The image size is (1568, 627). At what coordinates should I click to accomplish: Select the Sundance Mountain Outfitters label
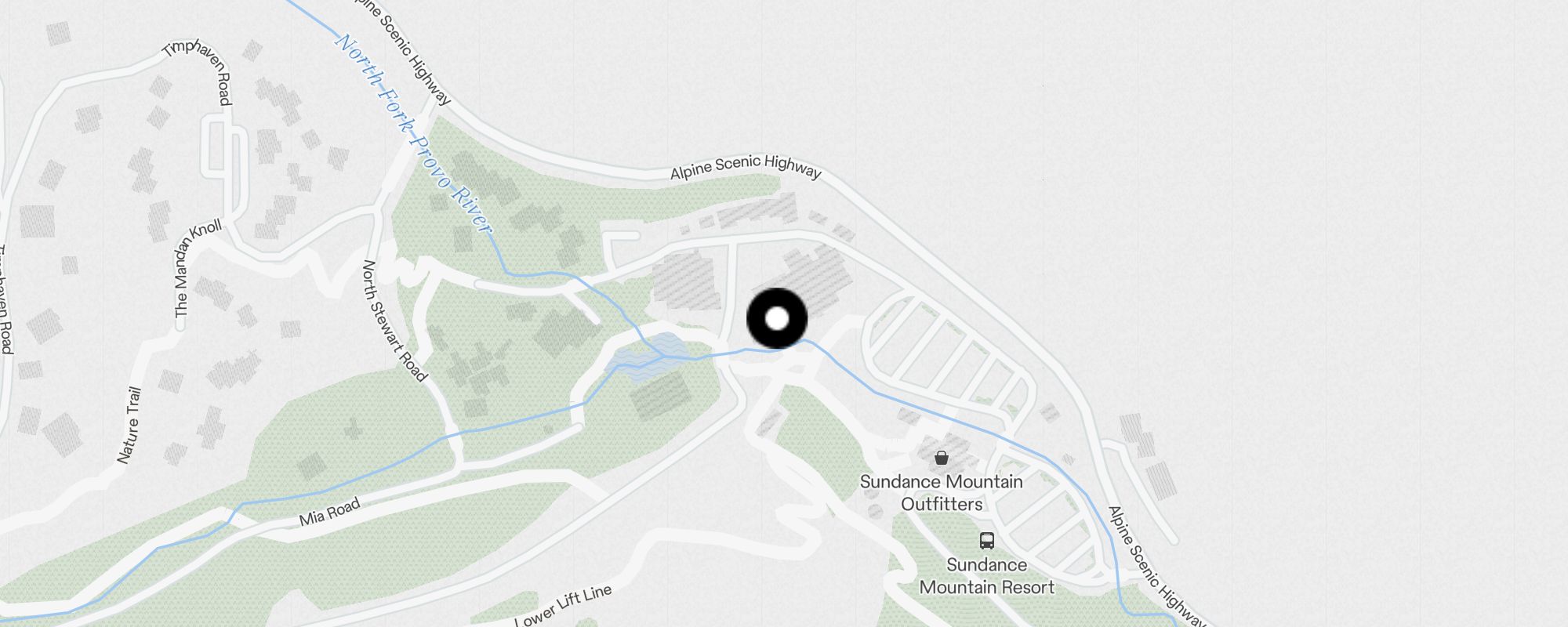click(942, 493)
